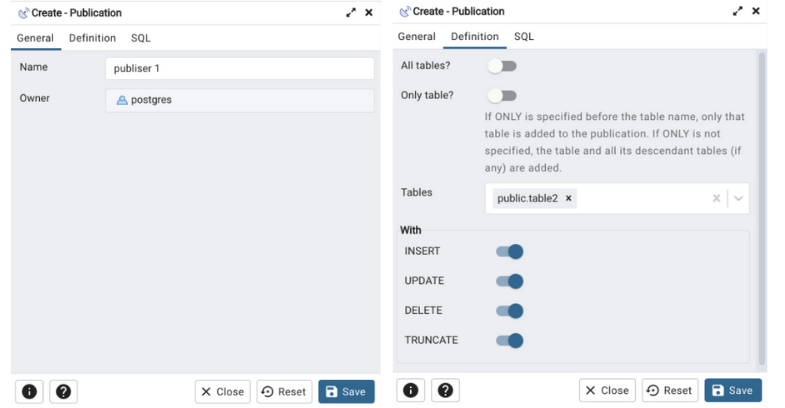Turn on the Only table? switch
This screenshot has width=785, height=408.
coord(502,96)
